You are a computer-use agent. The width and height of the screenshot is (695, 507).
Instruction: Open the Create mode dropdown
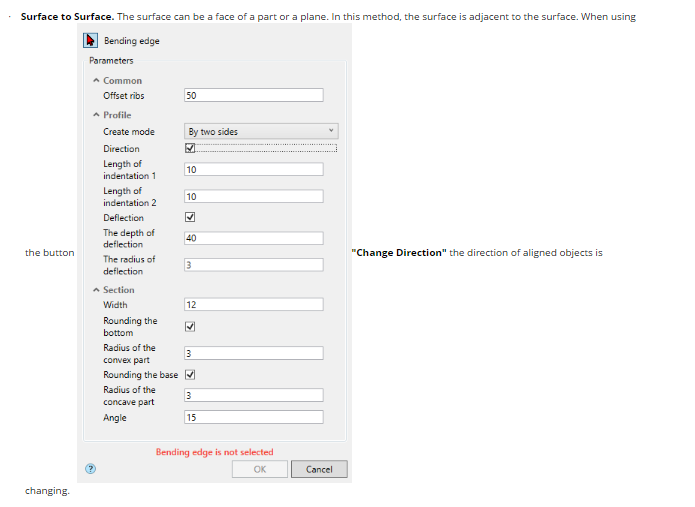[262, 131]
